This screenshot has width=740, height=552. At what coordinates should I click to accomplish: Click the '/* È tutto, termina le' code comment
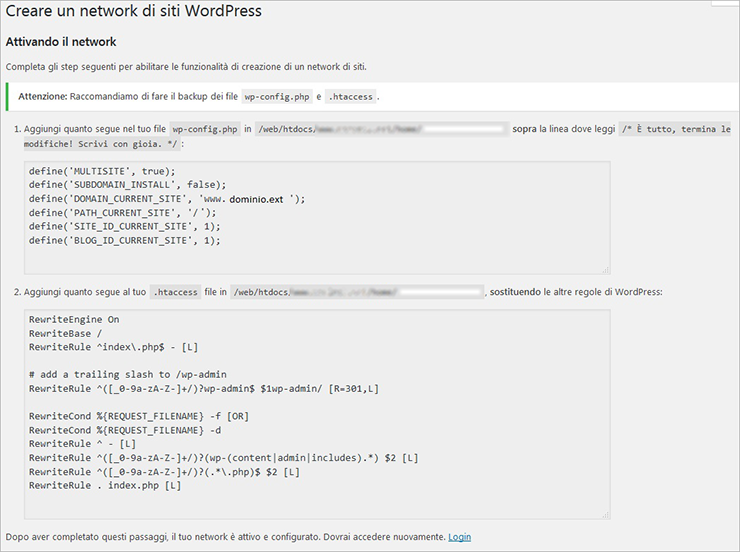676,129
